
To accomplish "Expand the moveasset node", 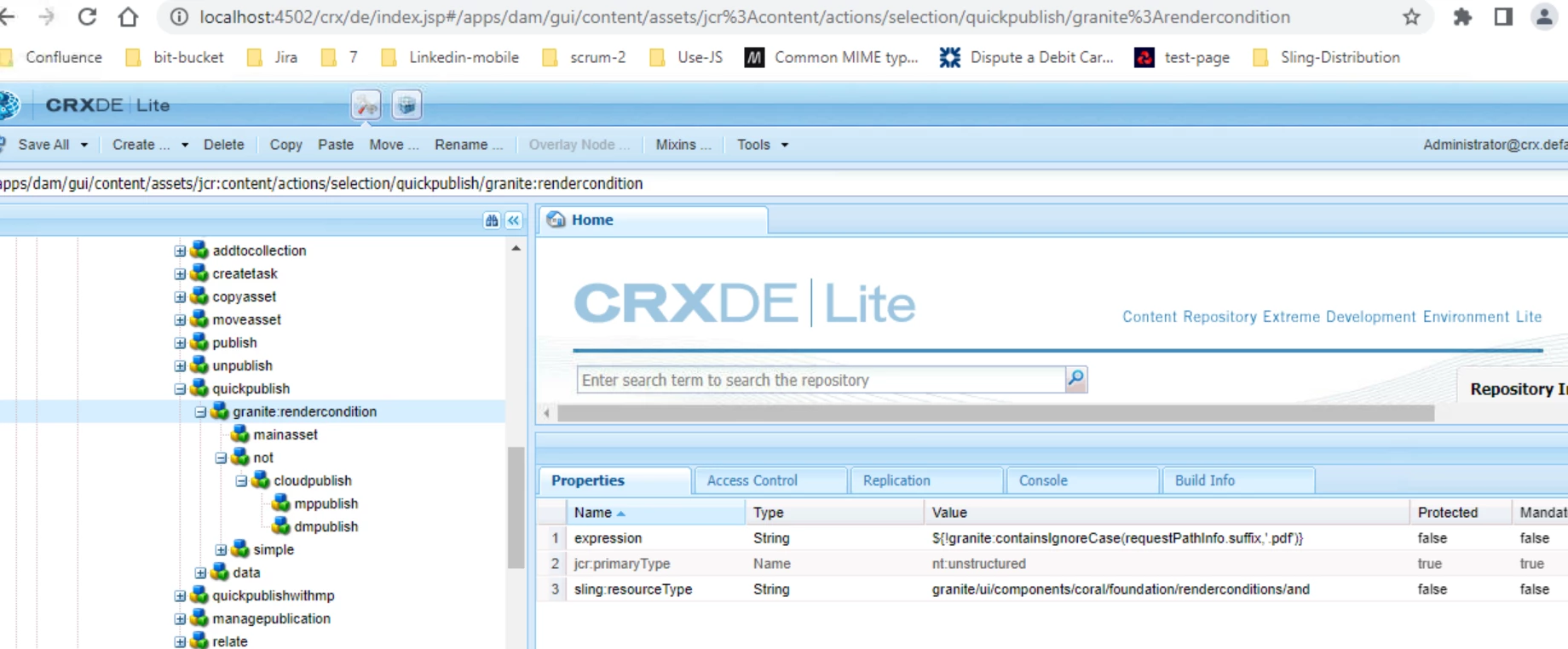I will point(180,319).
